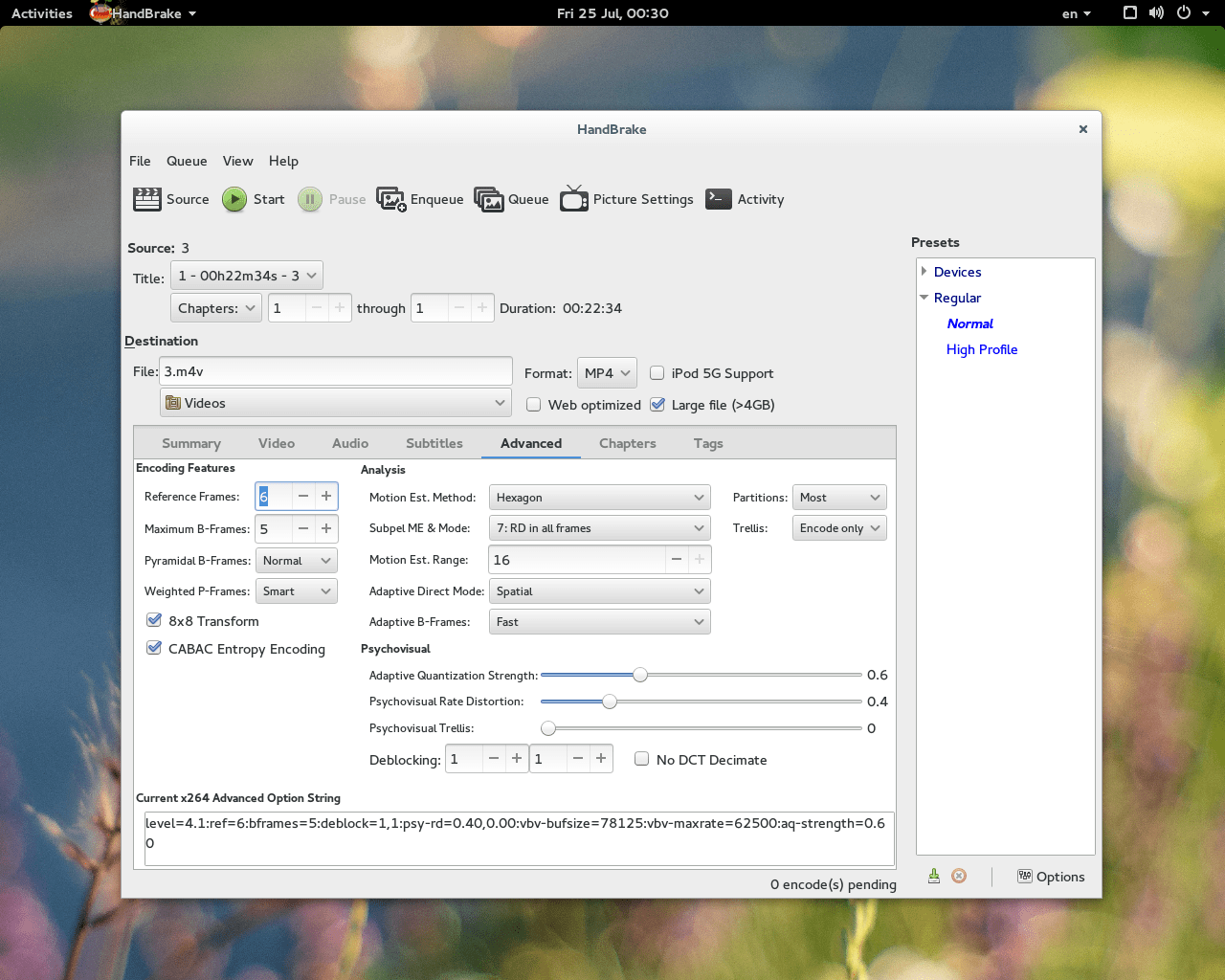Screen dimensions: 1225x980
Task: Switch to the Audio tab
Action: [x=349, y=443]
